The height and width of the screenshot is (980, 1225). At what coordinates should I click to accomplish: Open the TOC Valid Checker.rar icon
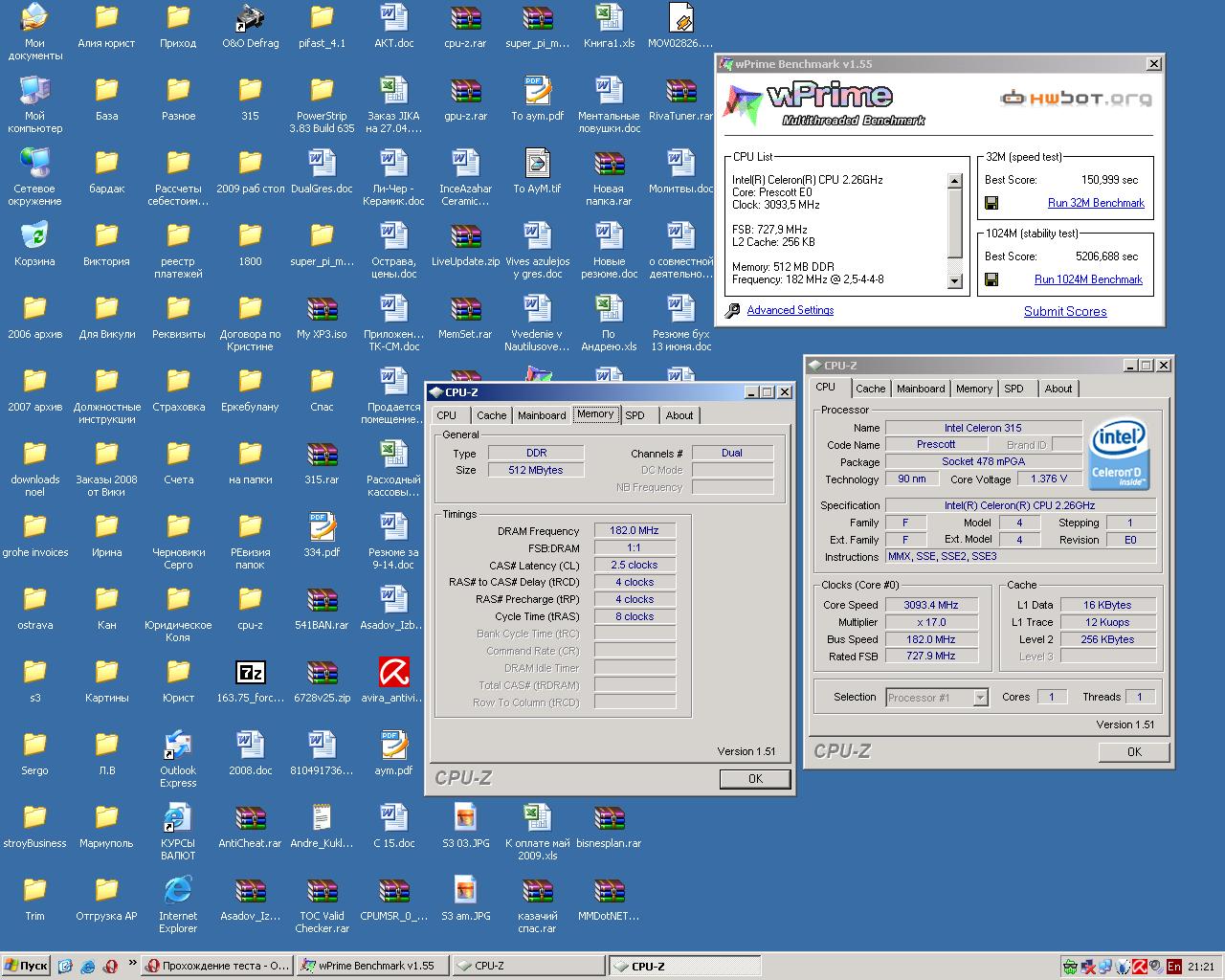click(x=322, y=891)
